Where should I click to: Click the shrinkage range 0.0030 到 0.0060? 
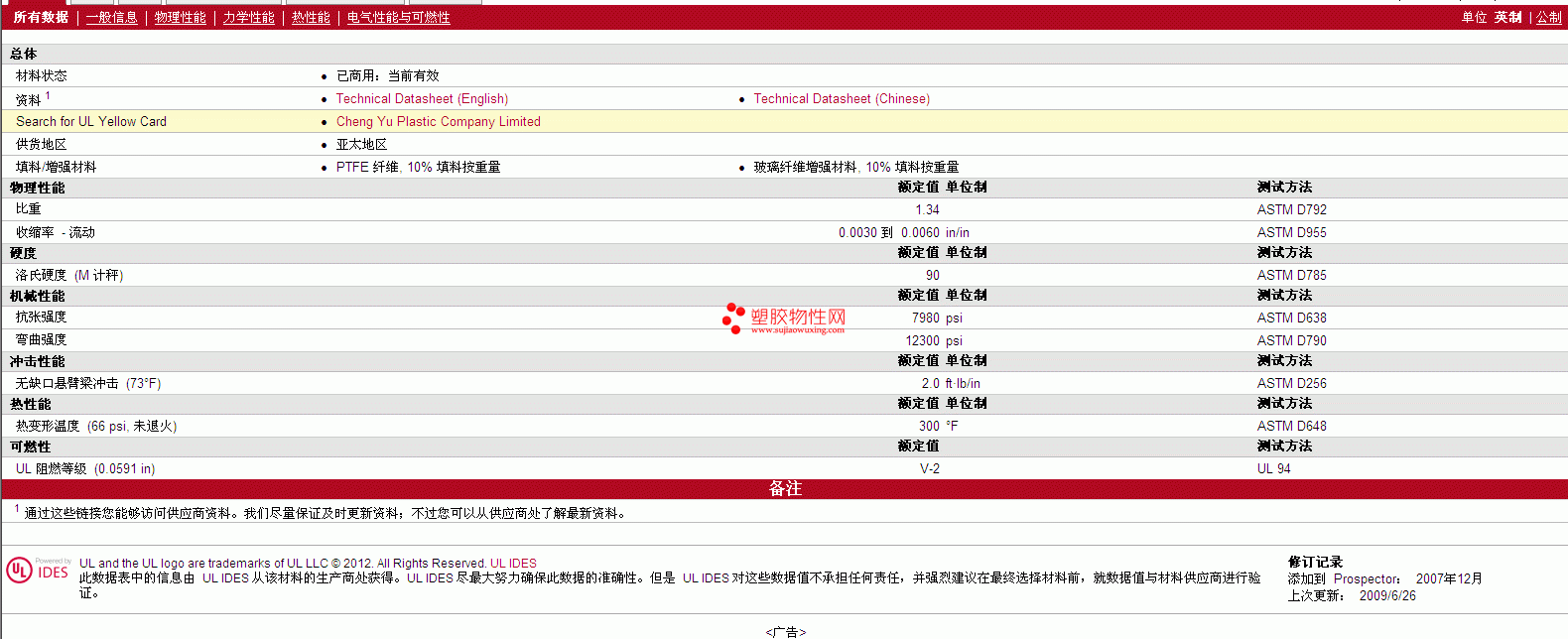point(889,232)
